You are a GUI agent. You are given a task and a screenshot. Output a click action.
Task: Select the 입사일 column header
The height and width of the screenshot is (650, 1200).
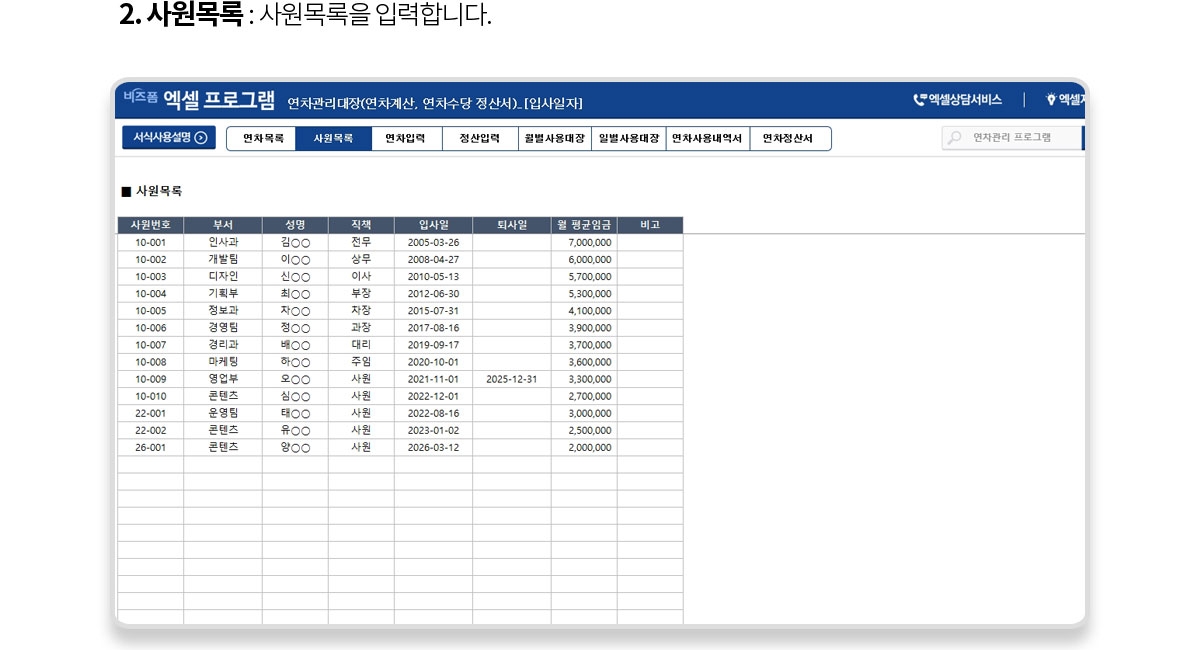click(x=433, y=225)
